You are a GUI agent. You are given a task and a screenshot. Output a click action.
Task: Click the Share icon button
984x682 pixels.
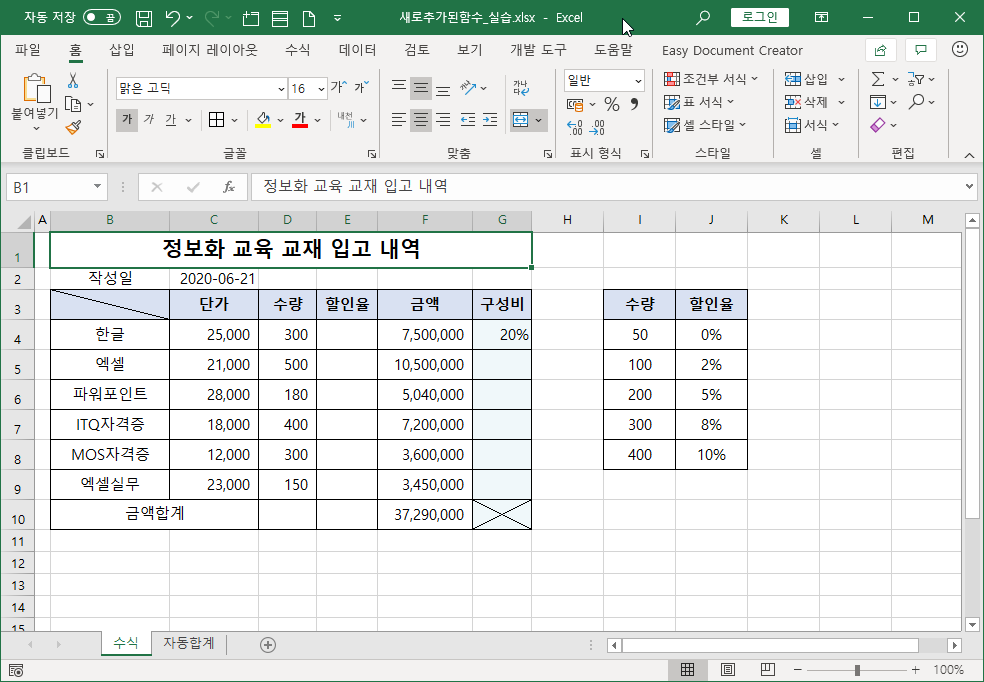880,50
